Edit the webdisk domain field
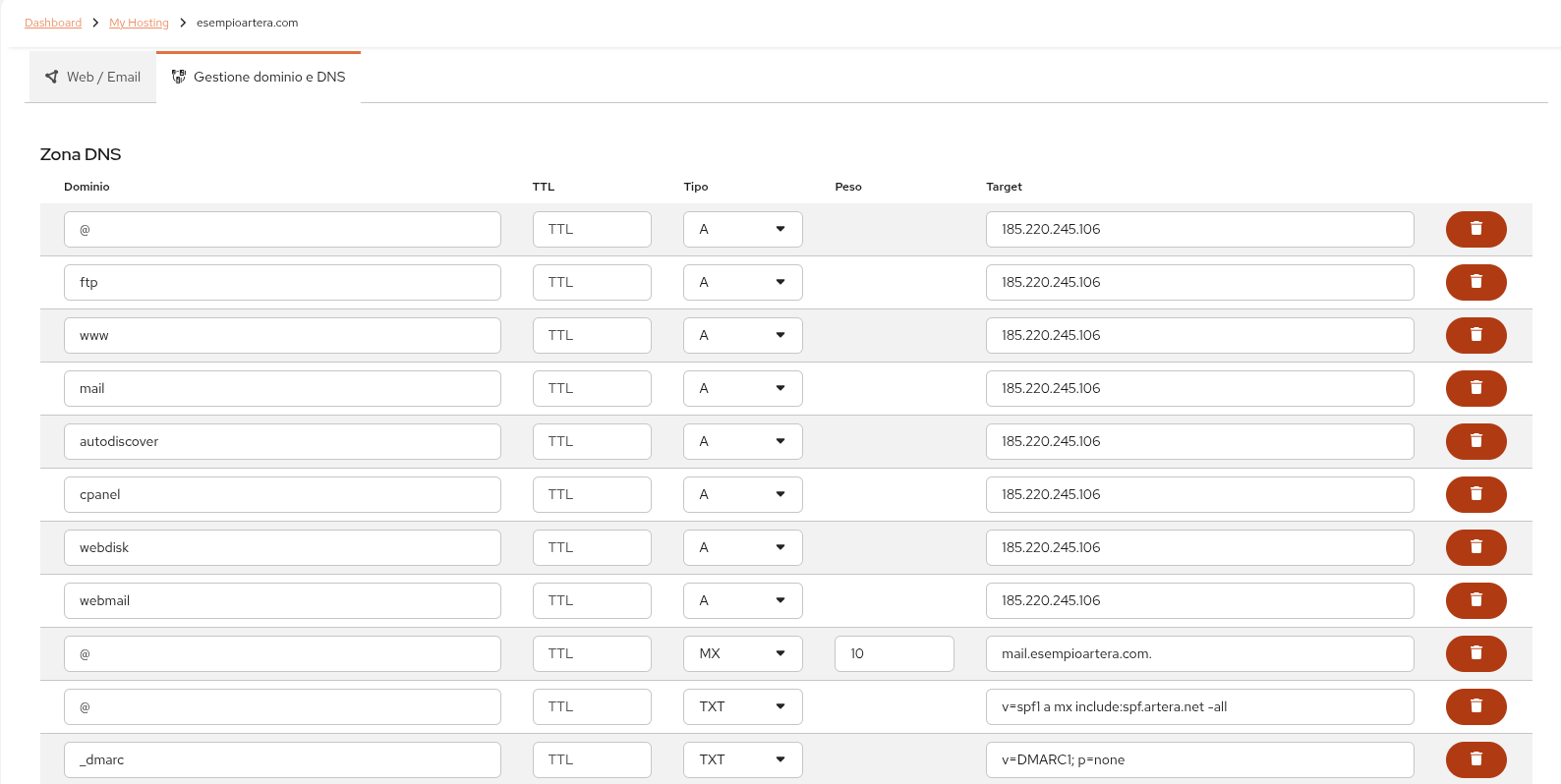 pos(282,547)
